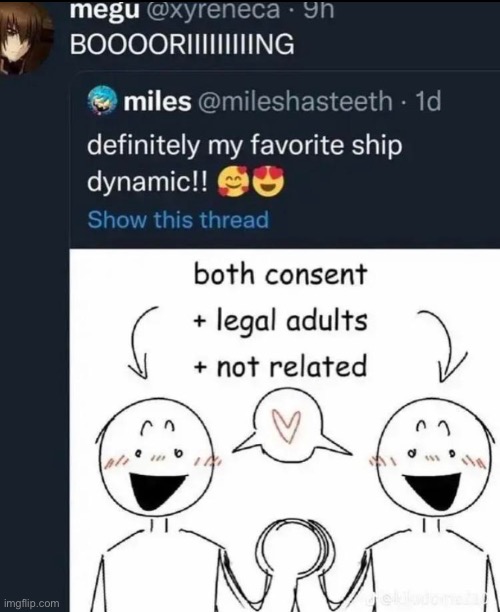This screenshot has height=612, width=500.
Task: Click the miles display name
Action: point(158,101)
